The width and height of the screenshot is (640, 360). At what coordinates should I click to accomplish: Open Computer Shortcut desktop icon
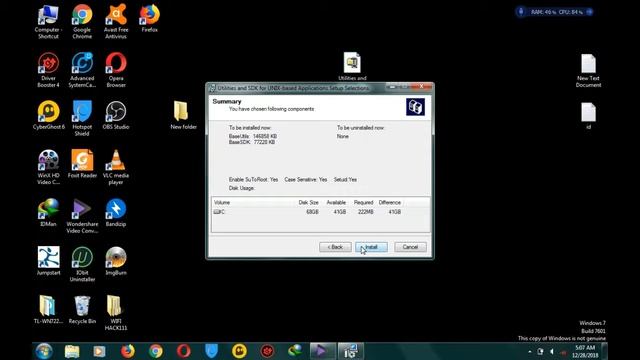click(48, 22)
